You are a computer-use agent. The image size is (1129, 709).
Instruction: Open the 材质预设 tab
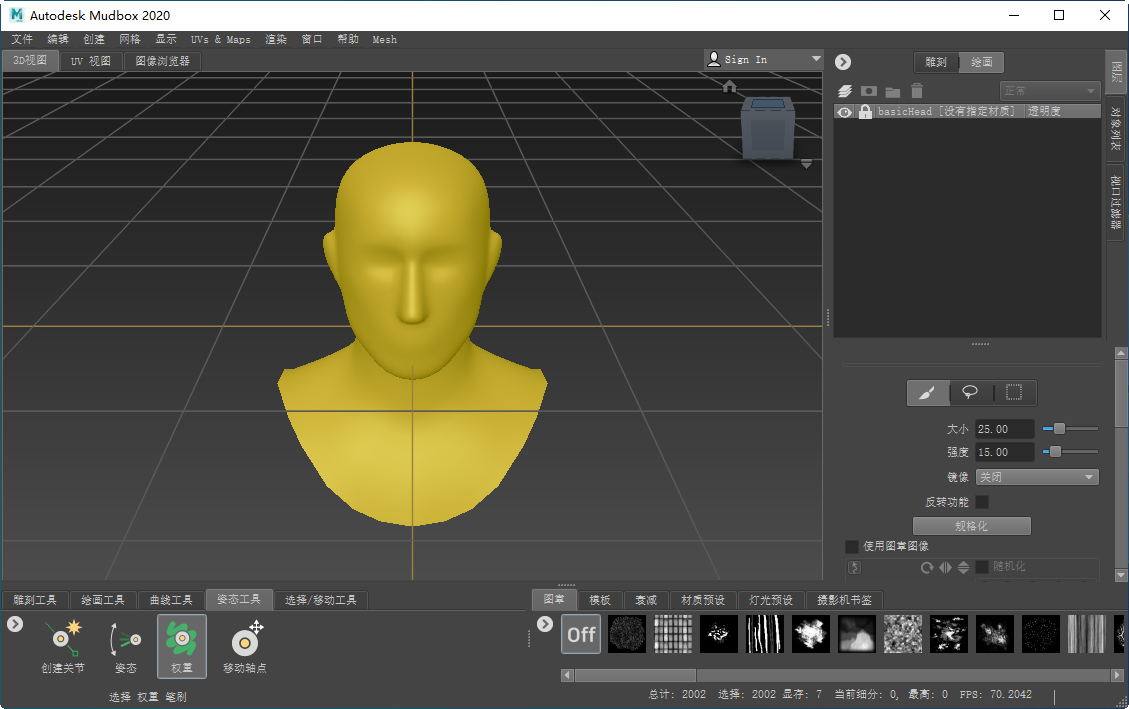click(703, 600)
